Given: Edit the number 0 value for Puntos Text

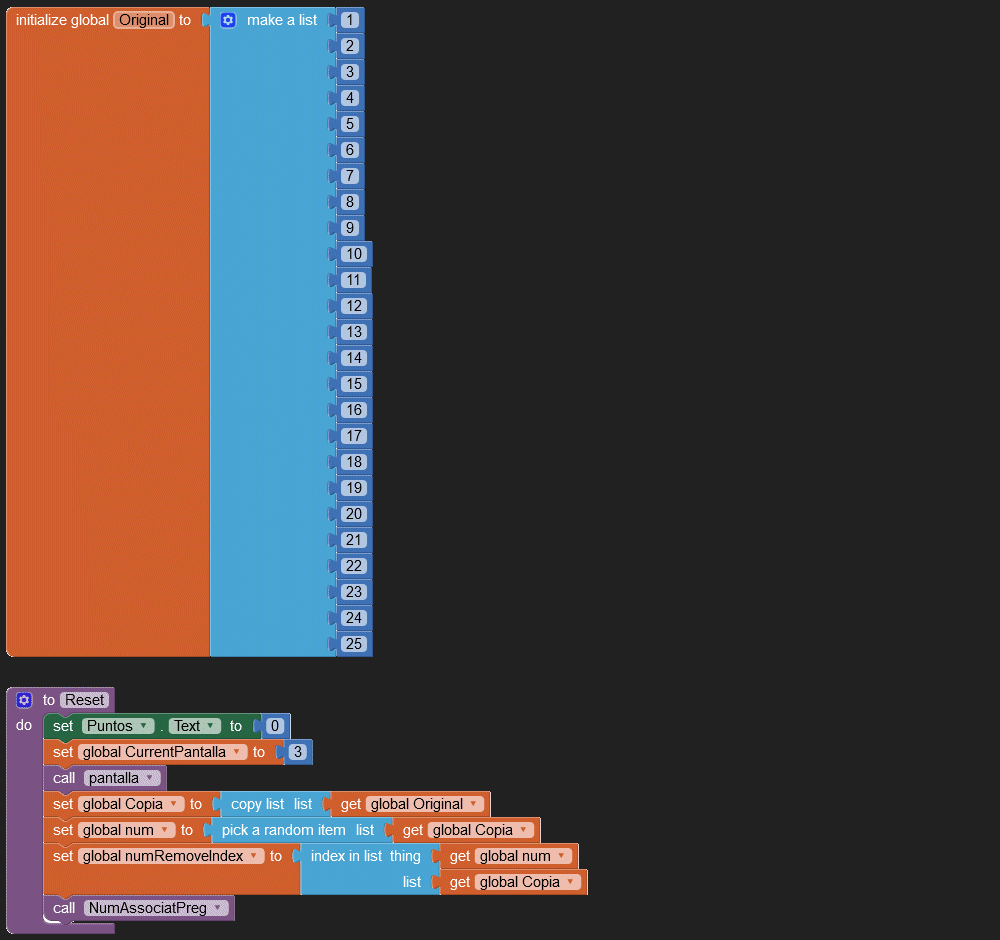Looking at the screenshot, I should [x=275, y=726].
